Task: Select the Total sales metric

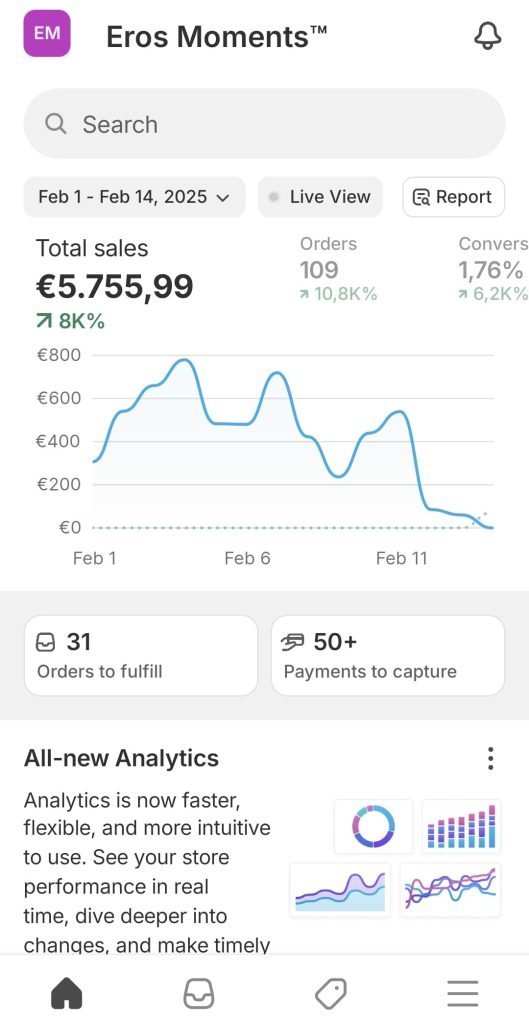Action: (114, 285)
